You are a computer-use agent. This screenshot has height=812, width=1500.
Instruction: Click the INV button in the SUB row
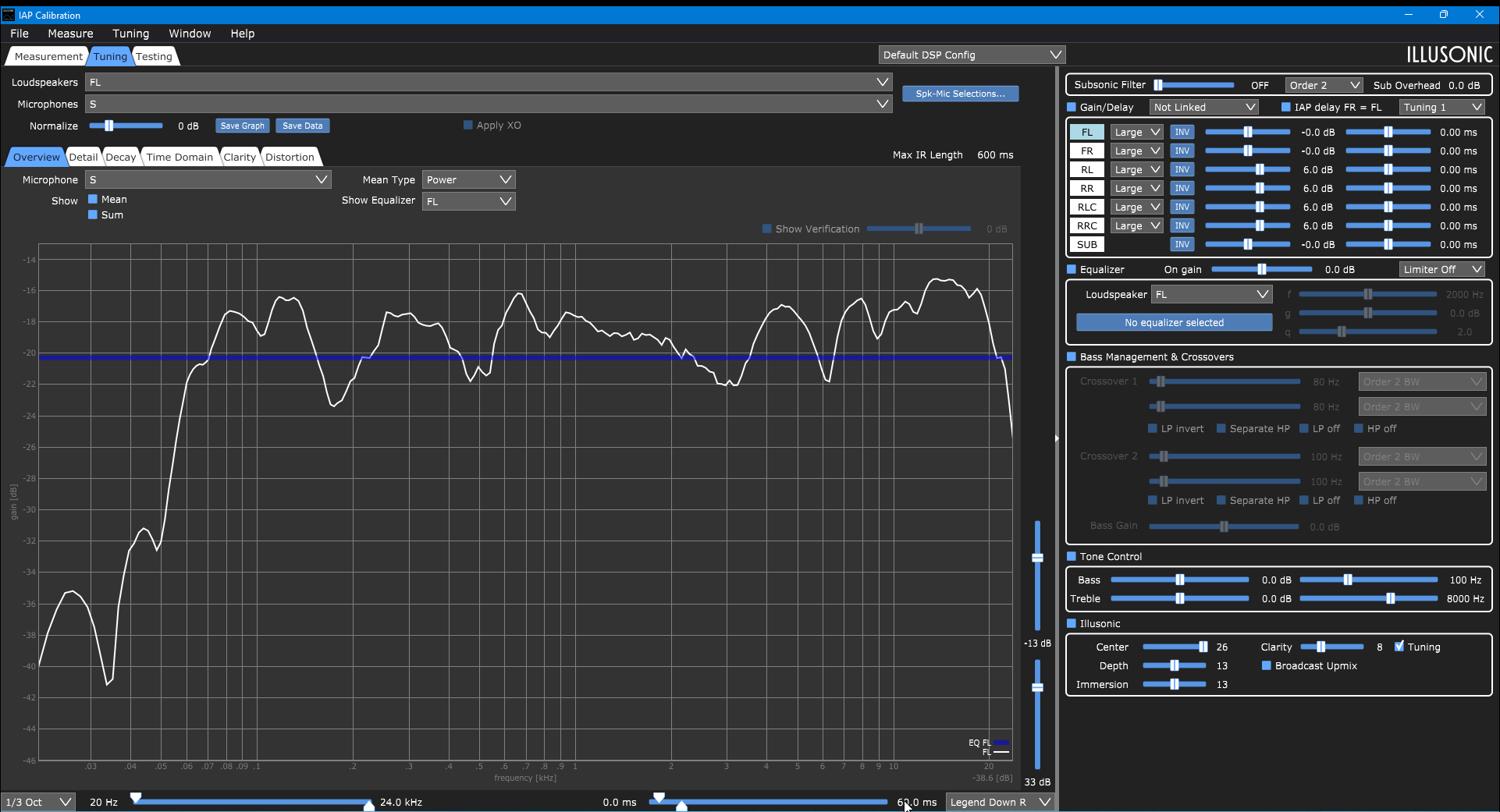point(1182,244)
